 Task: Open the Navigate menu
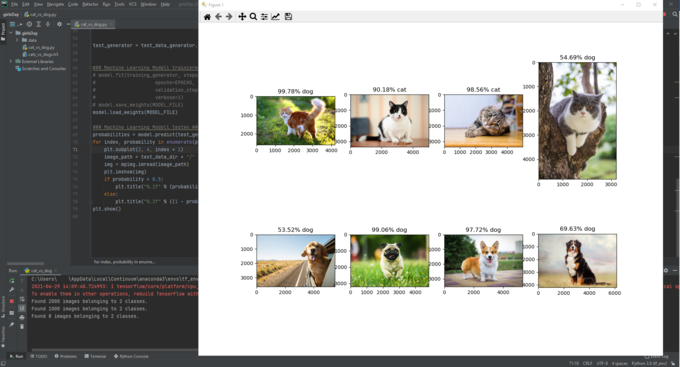[x=55, y=4]
